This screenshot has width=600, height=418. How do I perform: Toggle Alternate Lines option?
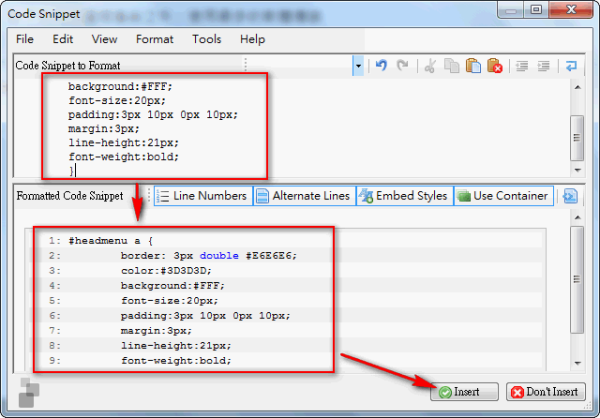tap(305, 196)
